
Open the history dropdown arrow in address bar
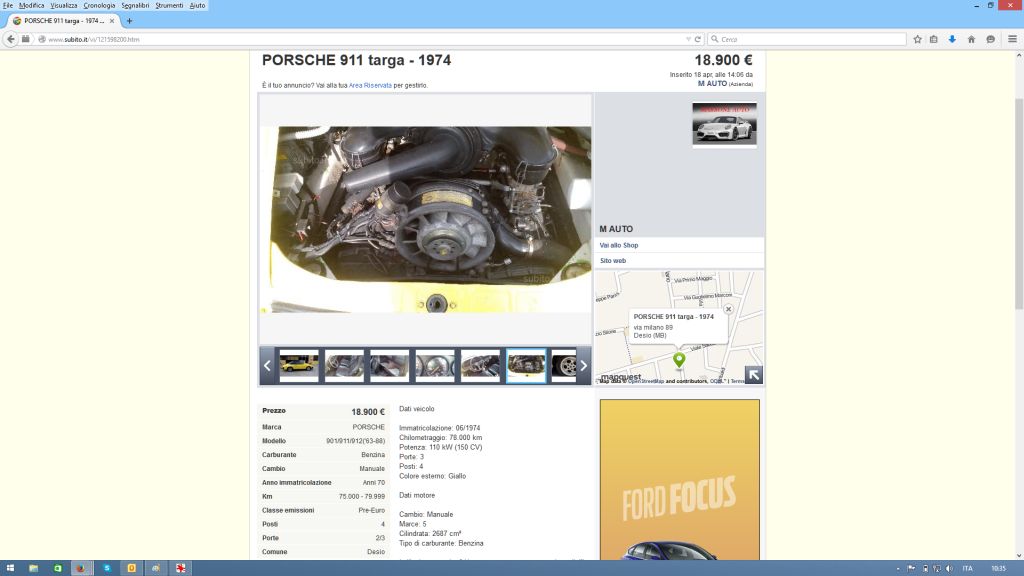click(688, 39)
